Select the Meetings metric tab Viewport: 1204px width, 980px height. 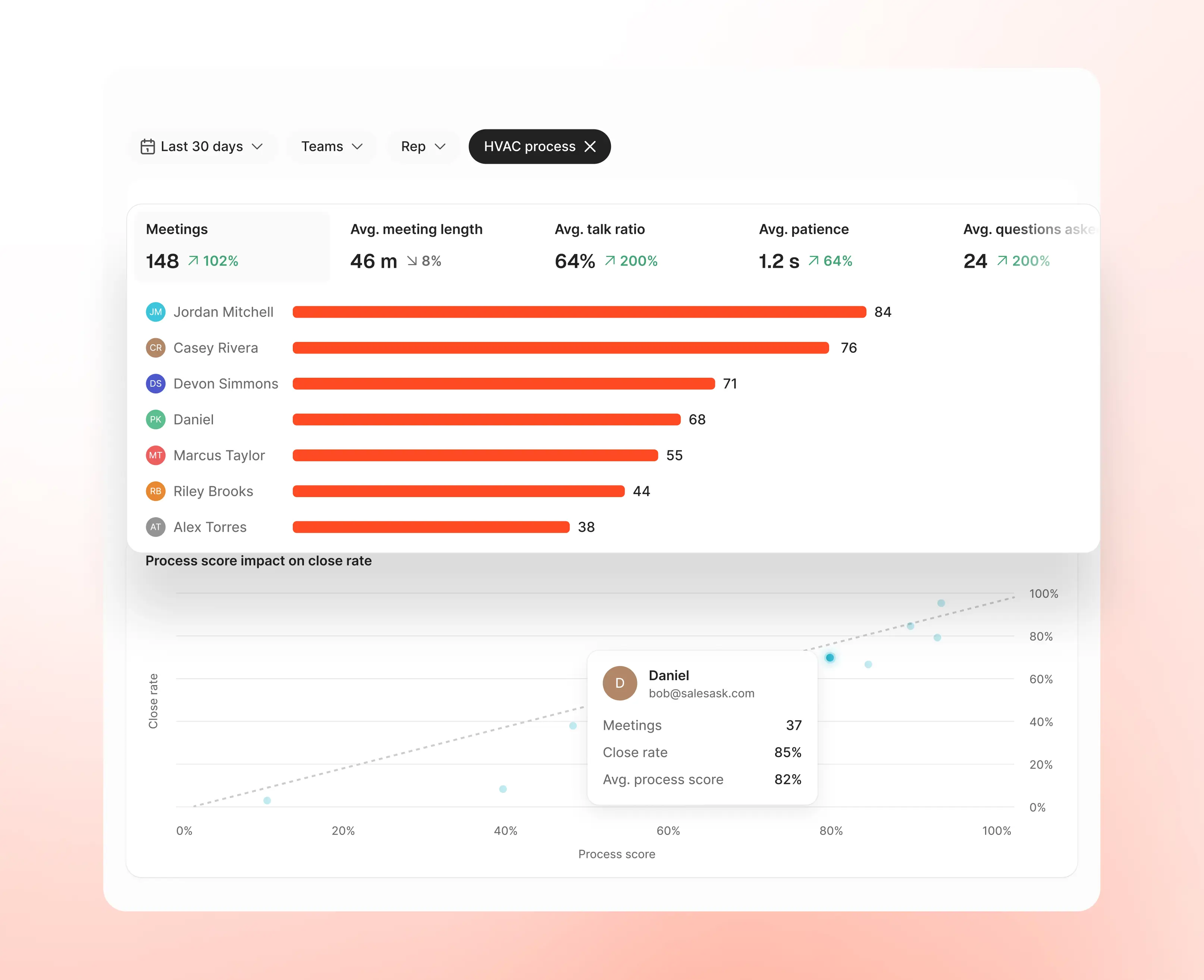(x=232, y=247)
